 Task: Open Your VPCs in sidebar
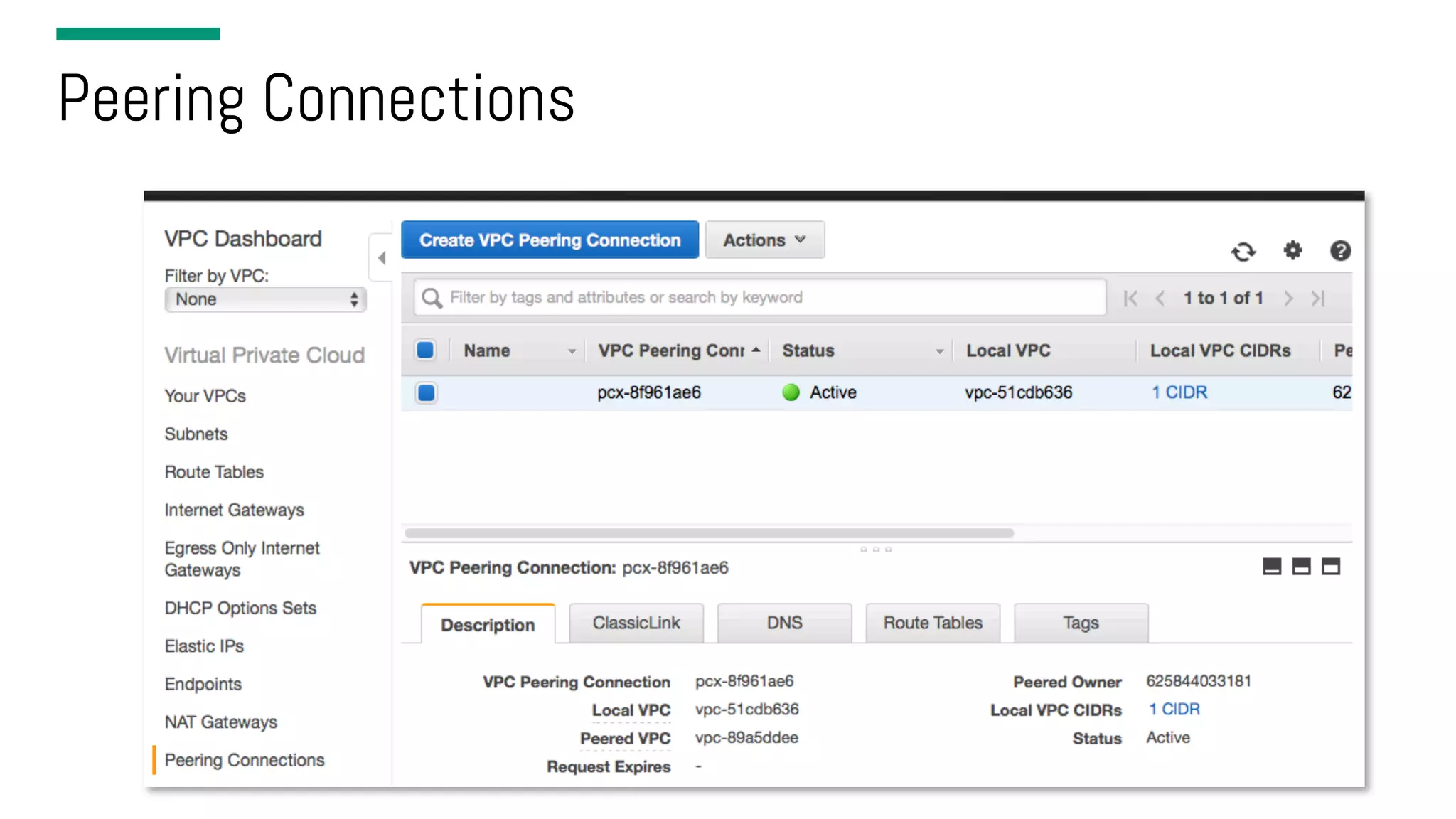[x=205, y=396]
